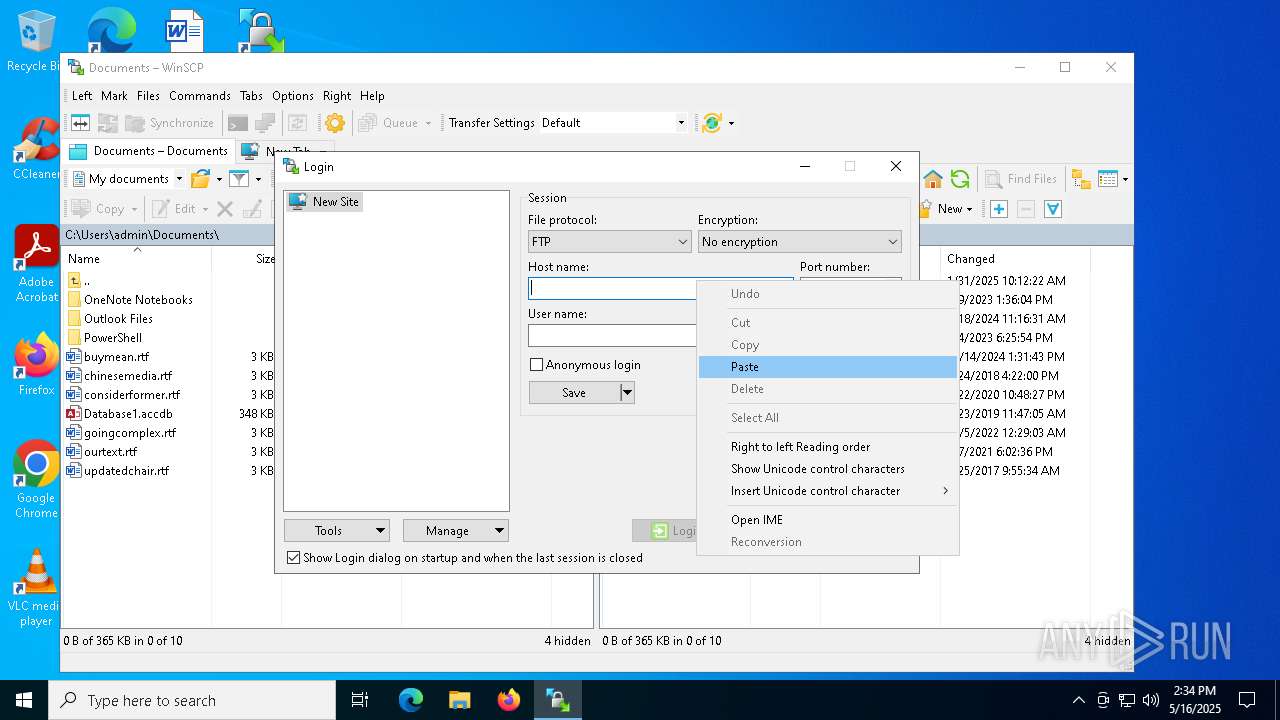This screenshot has width=1280, height=720.
Task: Click the Delete X icon in the left panel toolbar
Action: click(x=225, y=209)
